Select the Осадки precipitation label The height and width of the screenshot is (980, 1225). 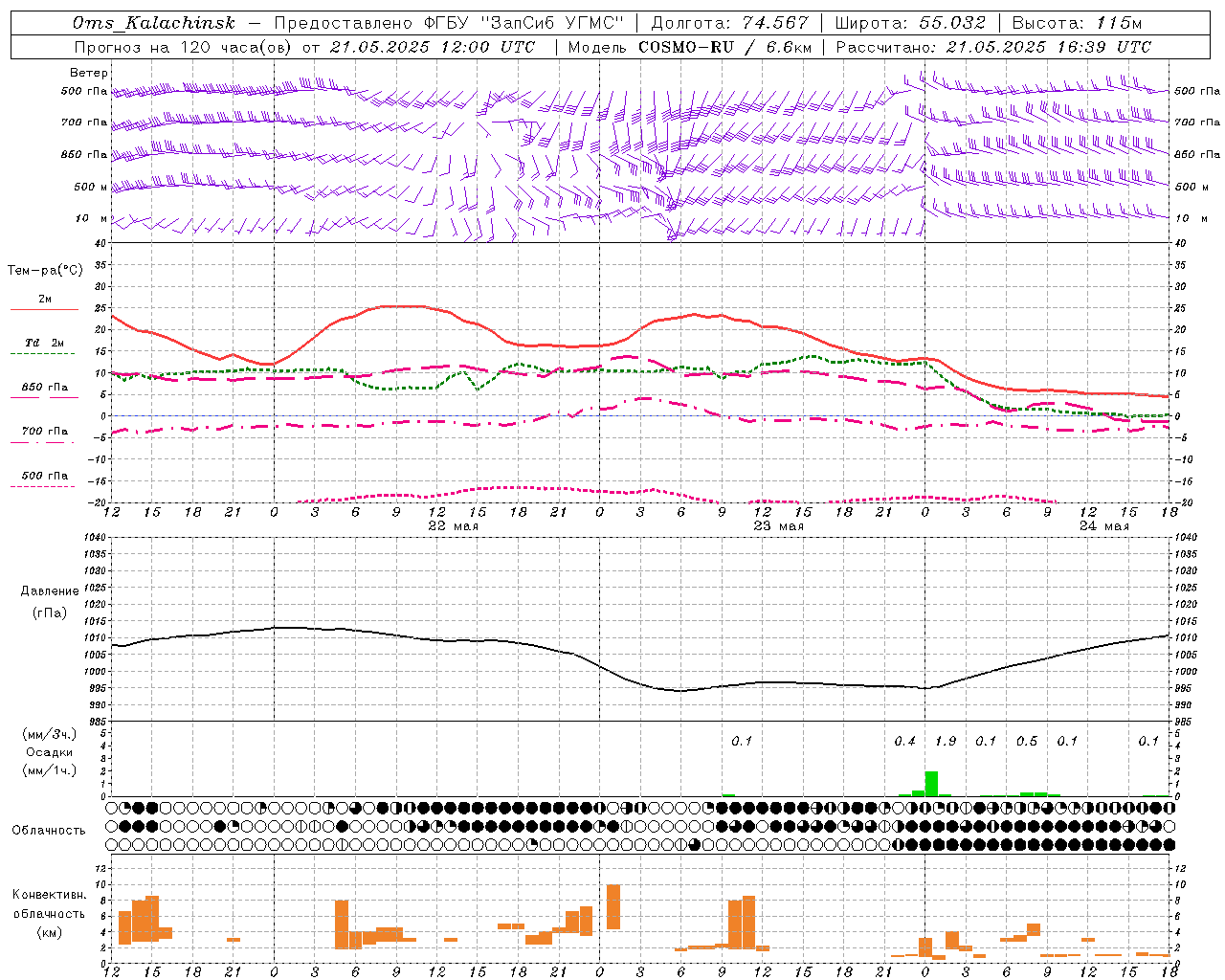pyautogui.click(x=50, y=752)
